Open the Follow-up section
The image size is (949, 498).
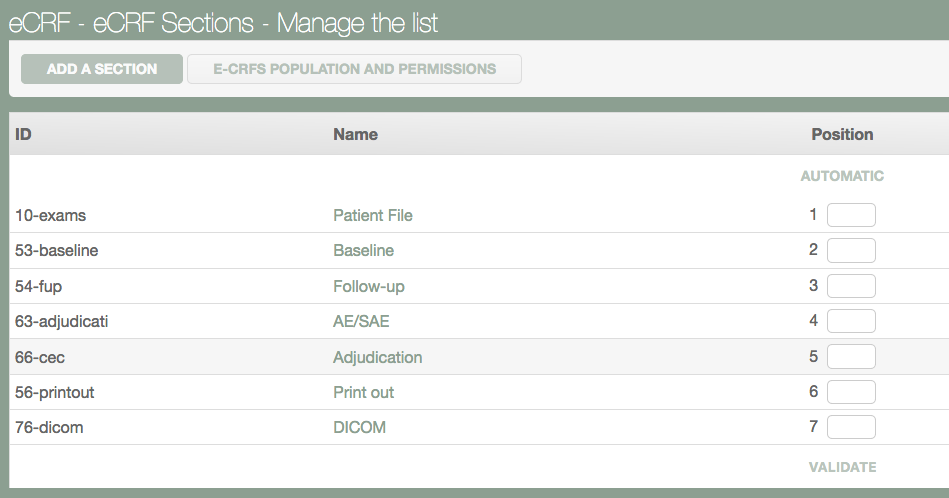[368, 286]
